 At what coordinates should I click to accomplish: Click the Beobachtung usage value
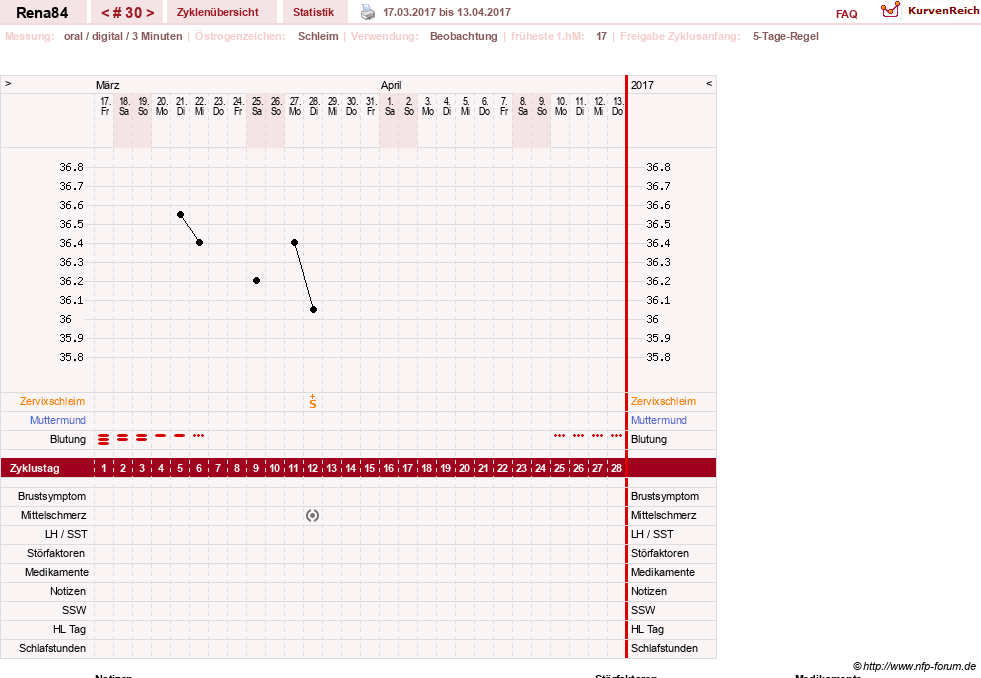coord(464,36)
